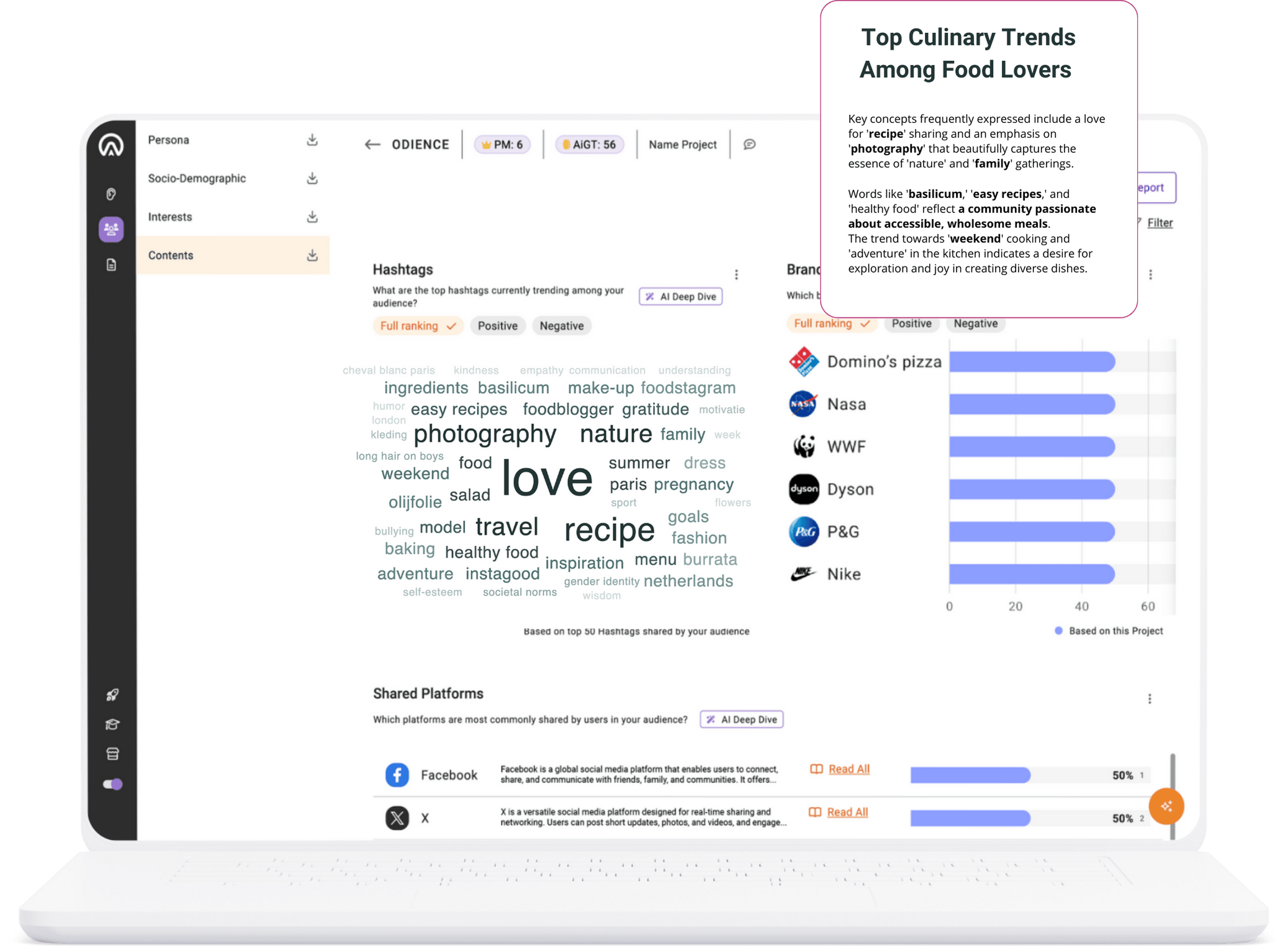Click 'Based on this Project' legend item
This screenshot has height=948, width=1288.
pos(1109,631)
